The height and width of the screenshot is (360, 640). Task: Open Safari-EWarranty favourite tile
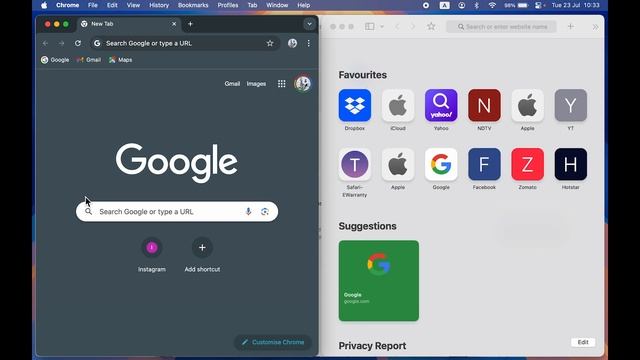click(x=355, y=164)
